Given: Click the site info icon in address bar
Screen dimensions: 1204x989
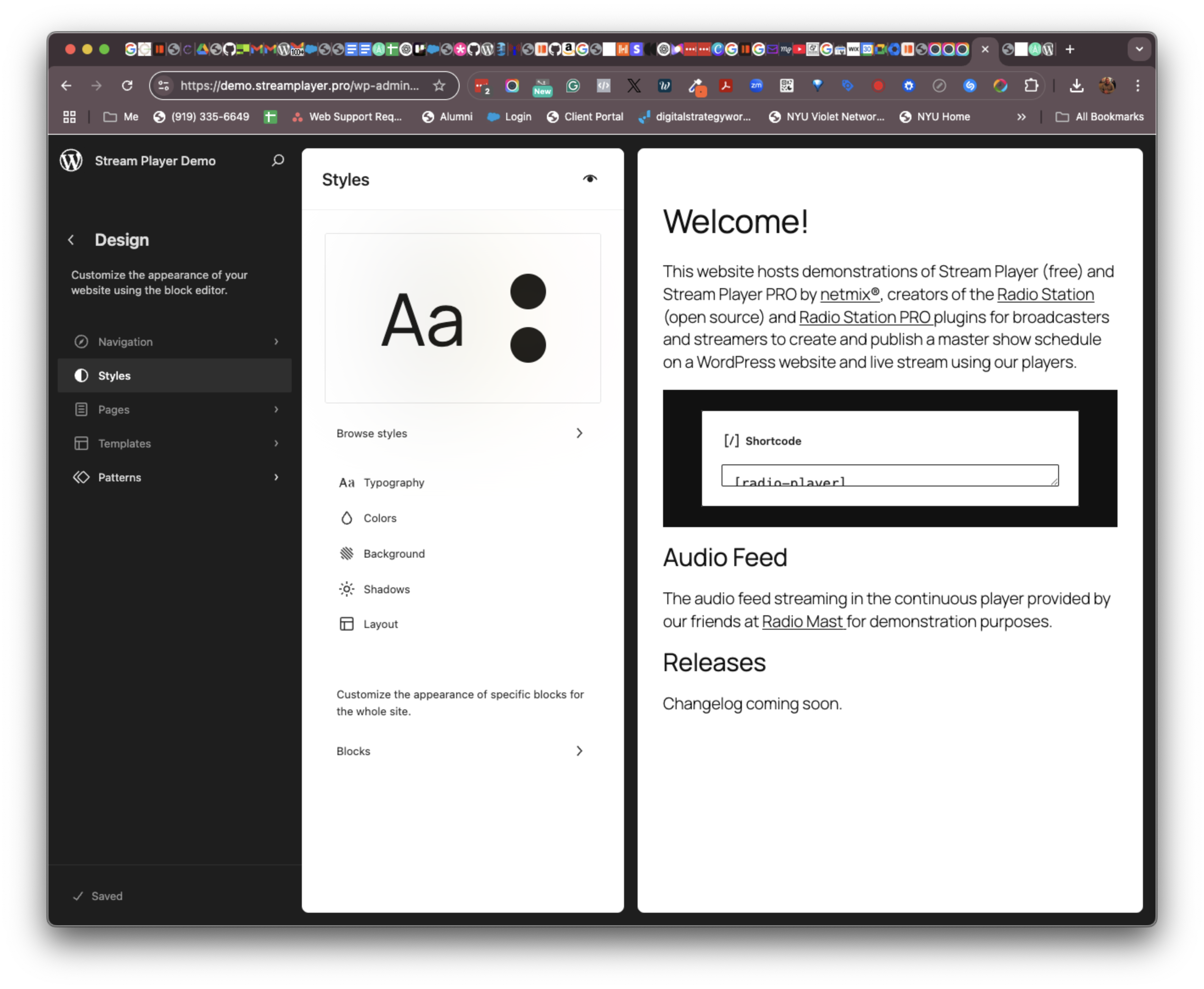Looking at the screenshot, I should [x=164, y=86].
